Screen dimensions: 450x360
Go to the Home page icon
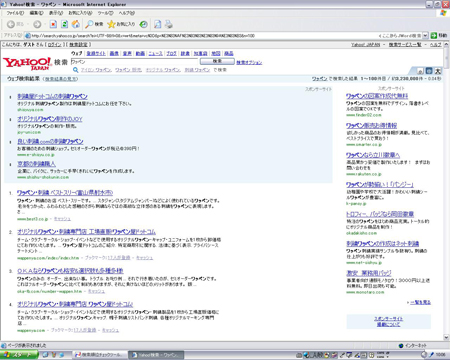click(76, 24)
